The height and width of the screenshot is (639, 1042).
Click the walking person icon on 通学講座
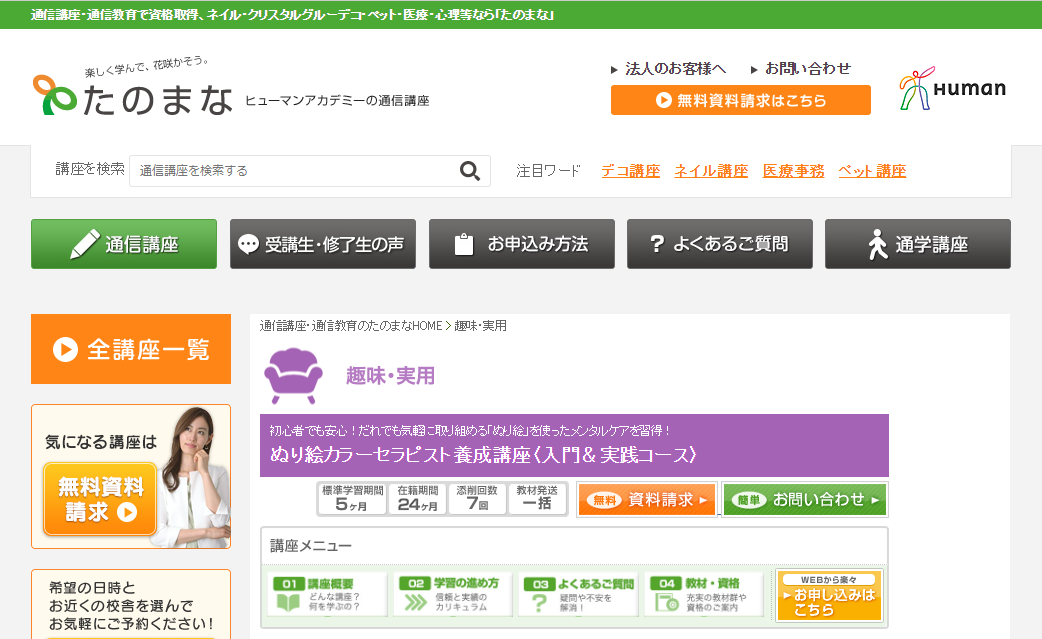pyautogui.click(x=877, y=244)
